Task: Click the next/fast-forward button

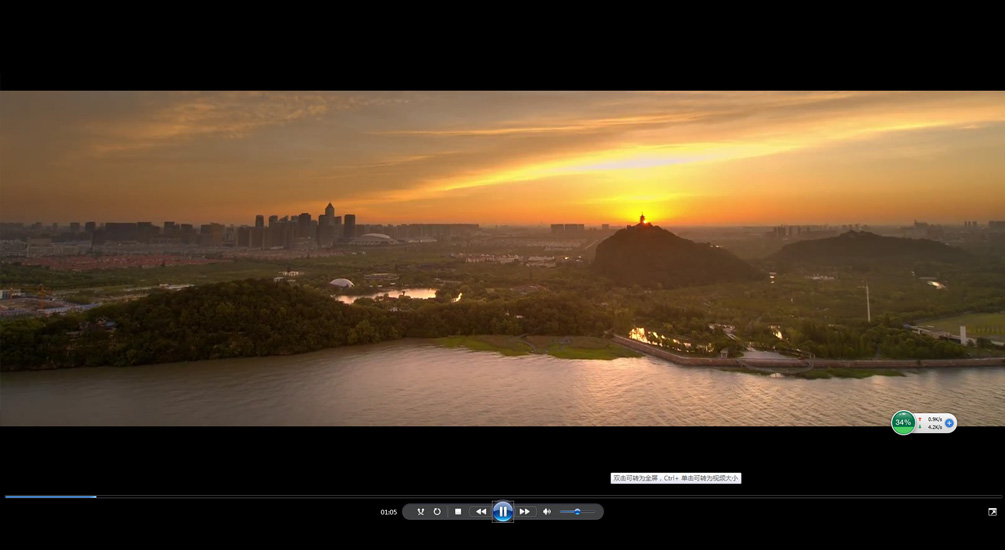Action: [x=525, y=512]
